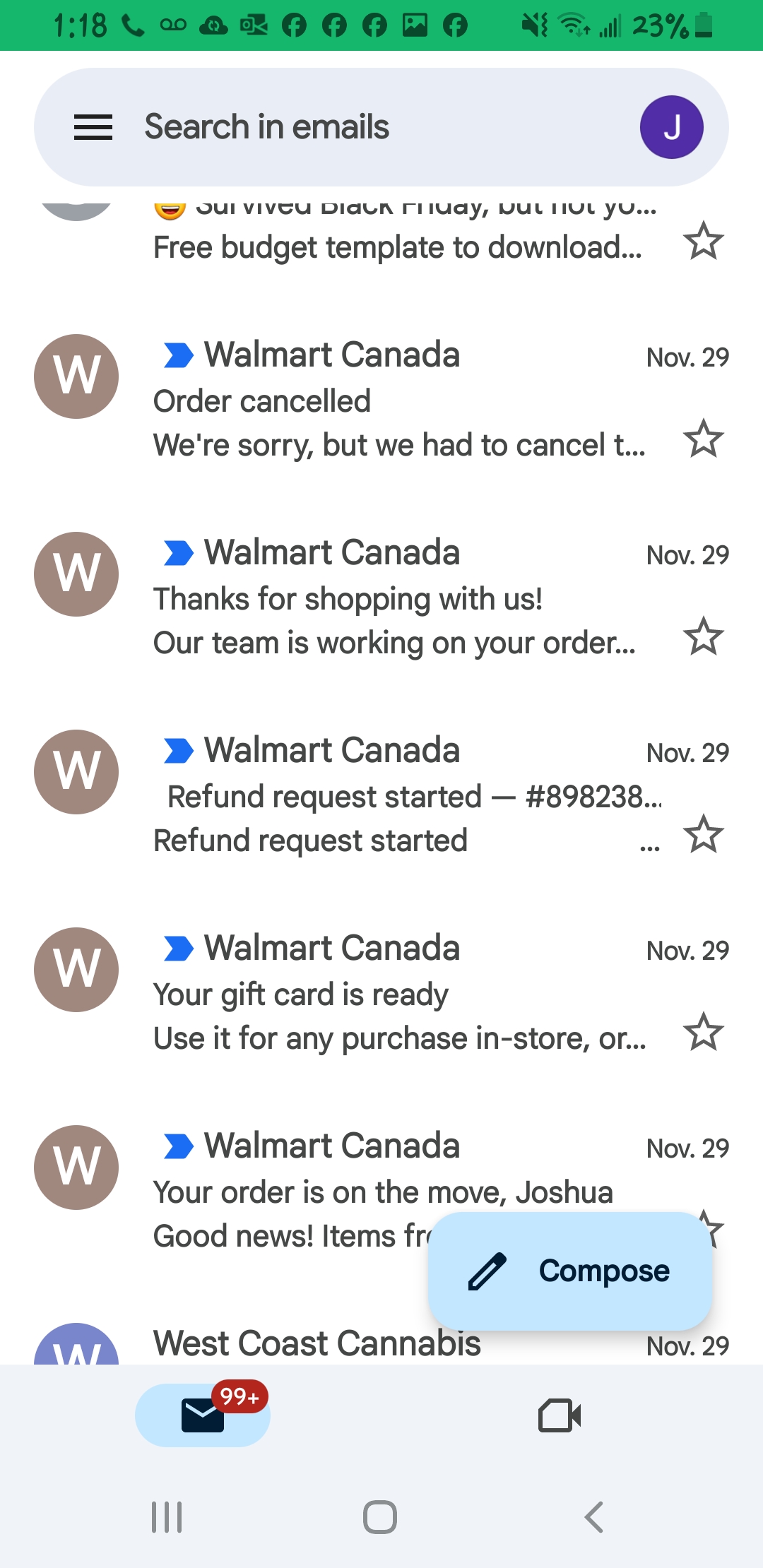Tap the Android back navigation button

click(x=594, y=1516)
